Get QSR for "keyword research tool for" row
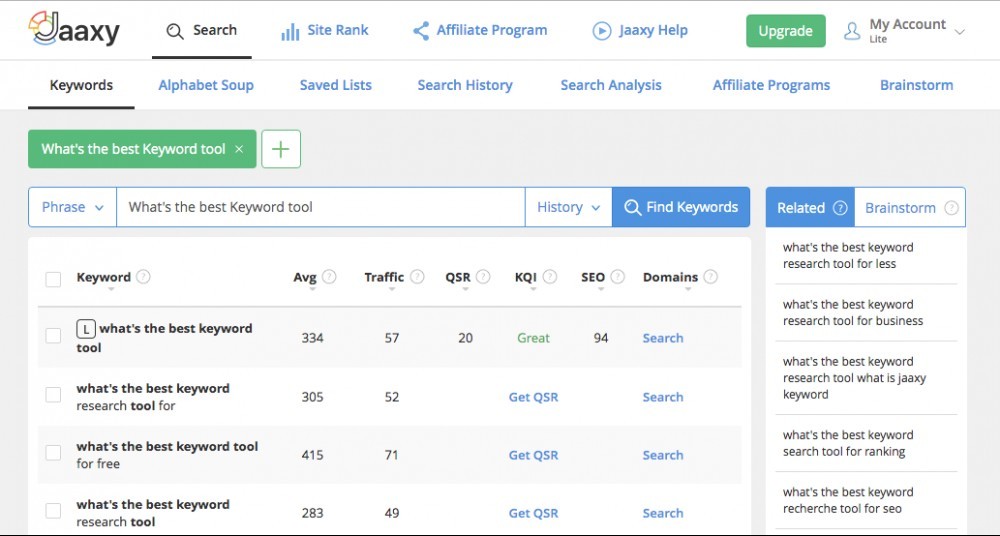Image resolution: width=1000 pixels, height=536 pixels. 533,397
